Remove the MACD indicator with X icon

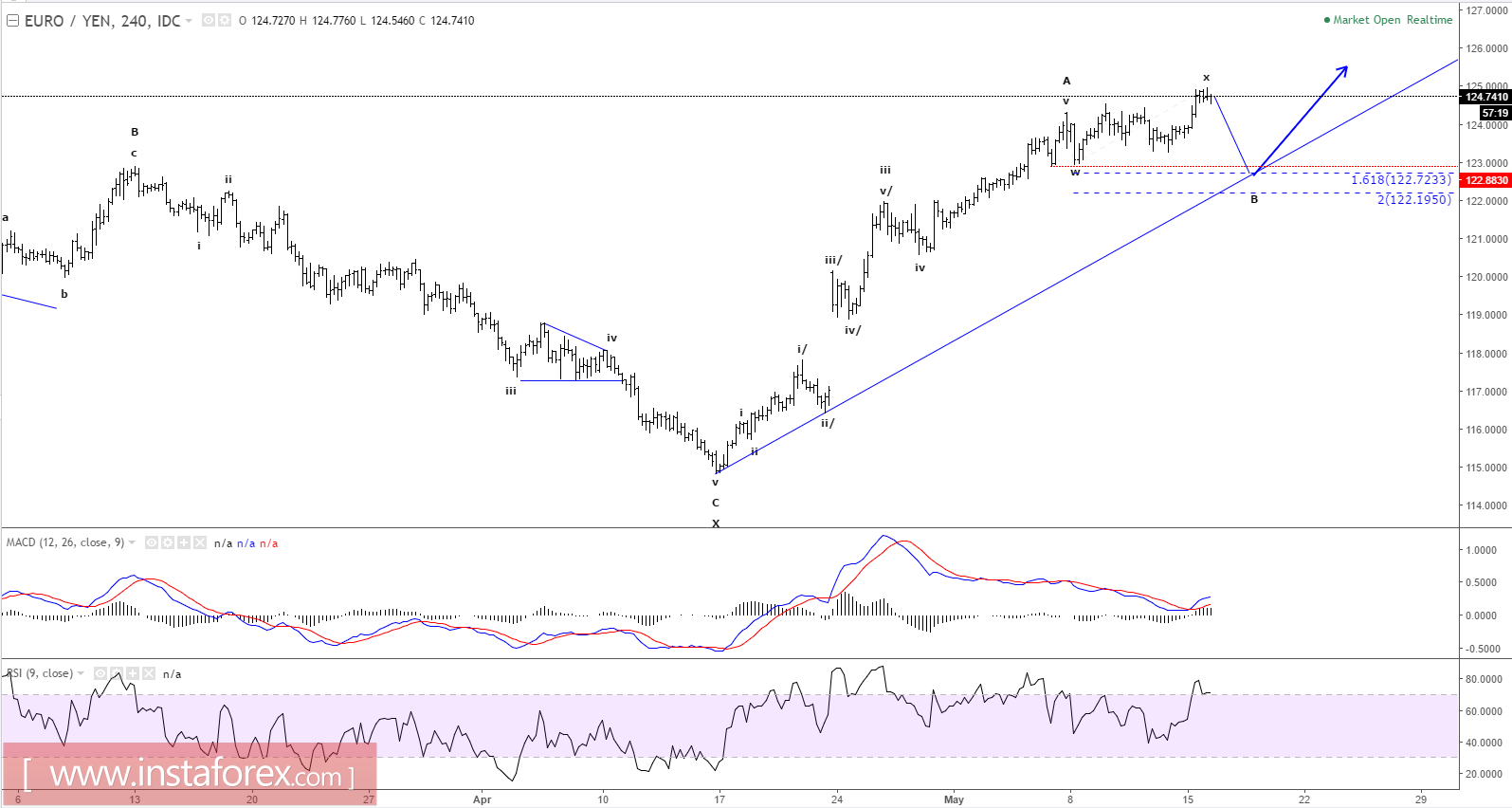tap(200, 542)
